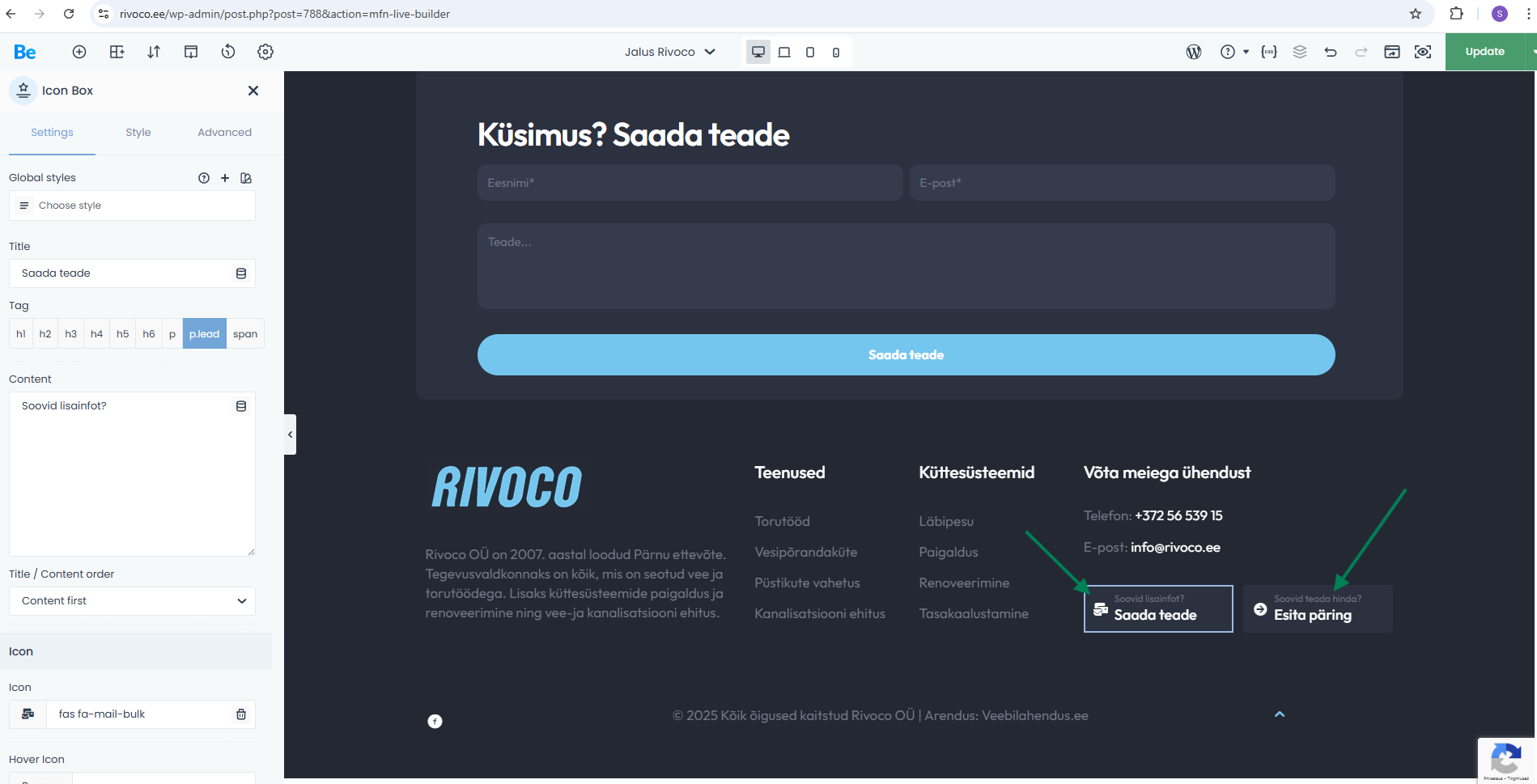Open the revisions history icon

click(x=228, y=52)
